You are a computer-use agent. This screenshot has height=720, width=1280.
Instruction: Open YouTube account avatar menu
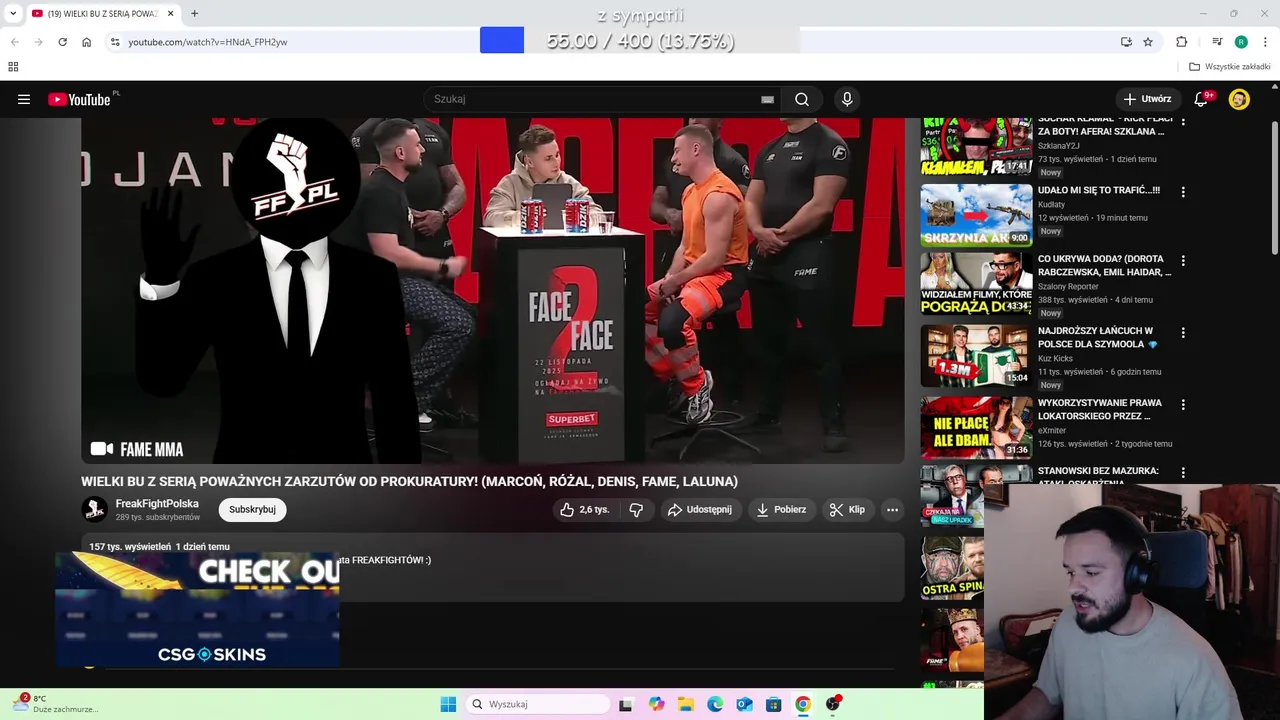click(1239, 99)
